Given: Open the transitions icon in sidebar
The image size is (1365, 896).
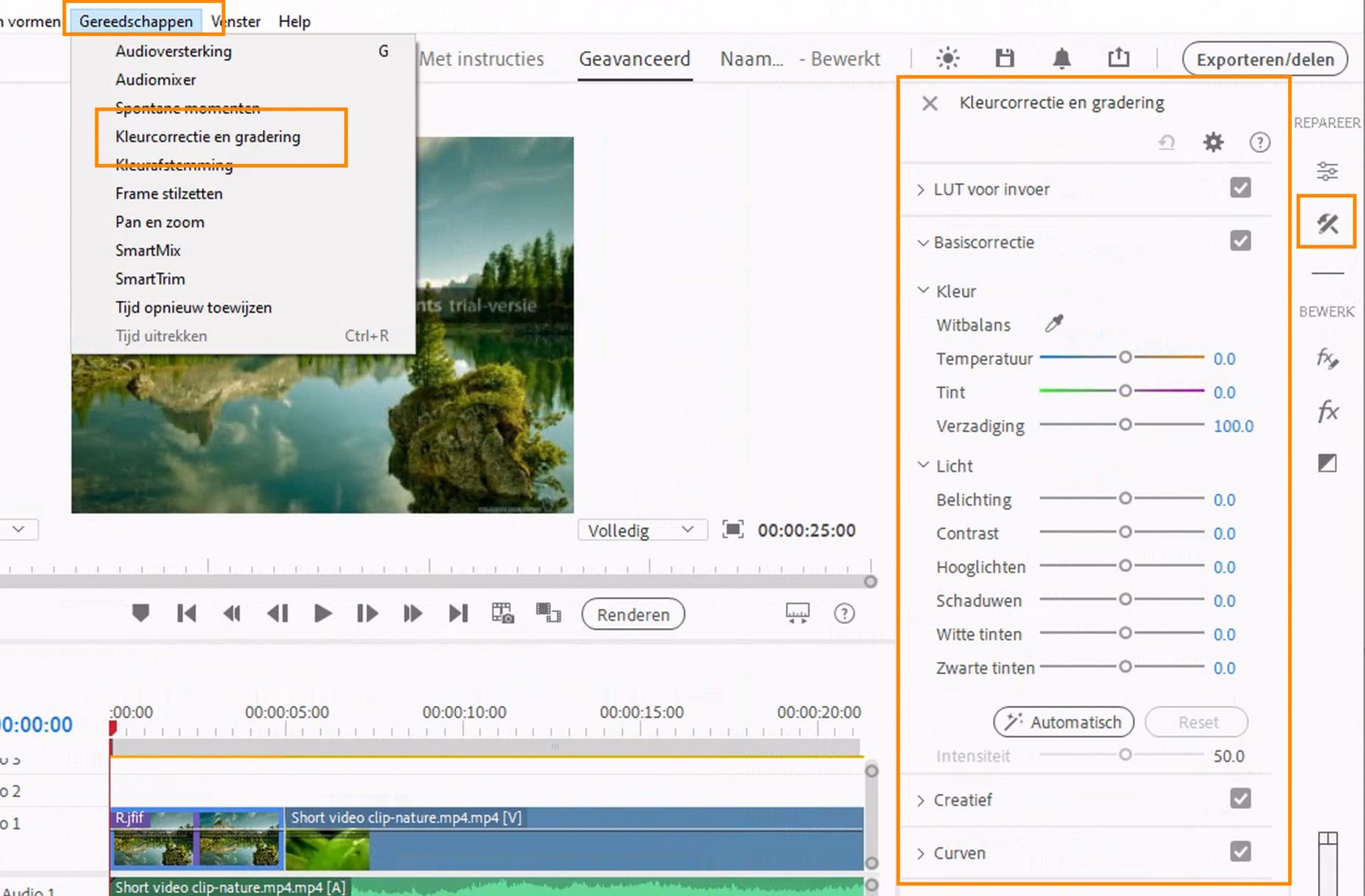Looking at the screenshot, I should coord(1327,463).
